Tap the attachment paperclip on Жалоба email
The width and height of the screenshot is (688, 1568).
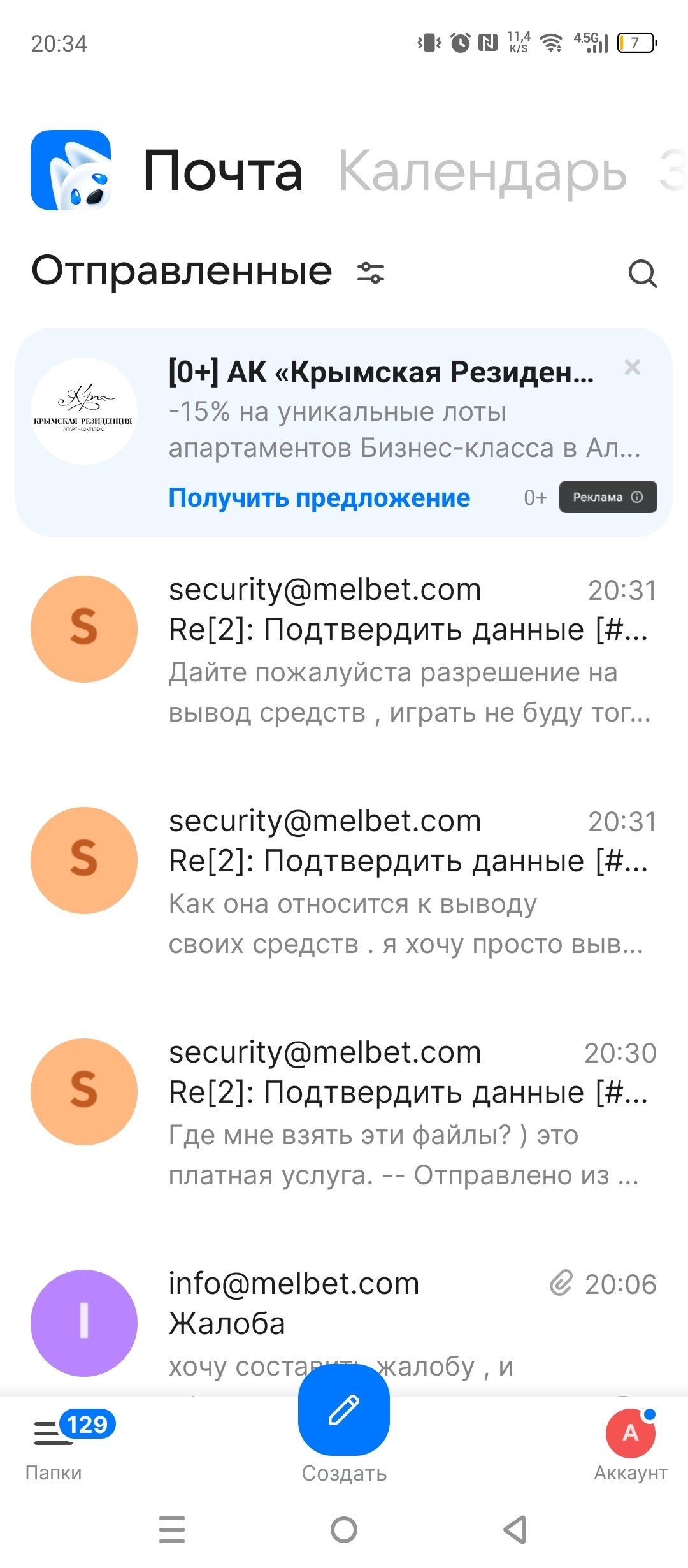point(561,1283)
